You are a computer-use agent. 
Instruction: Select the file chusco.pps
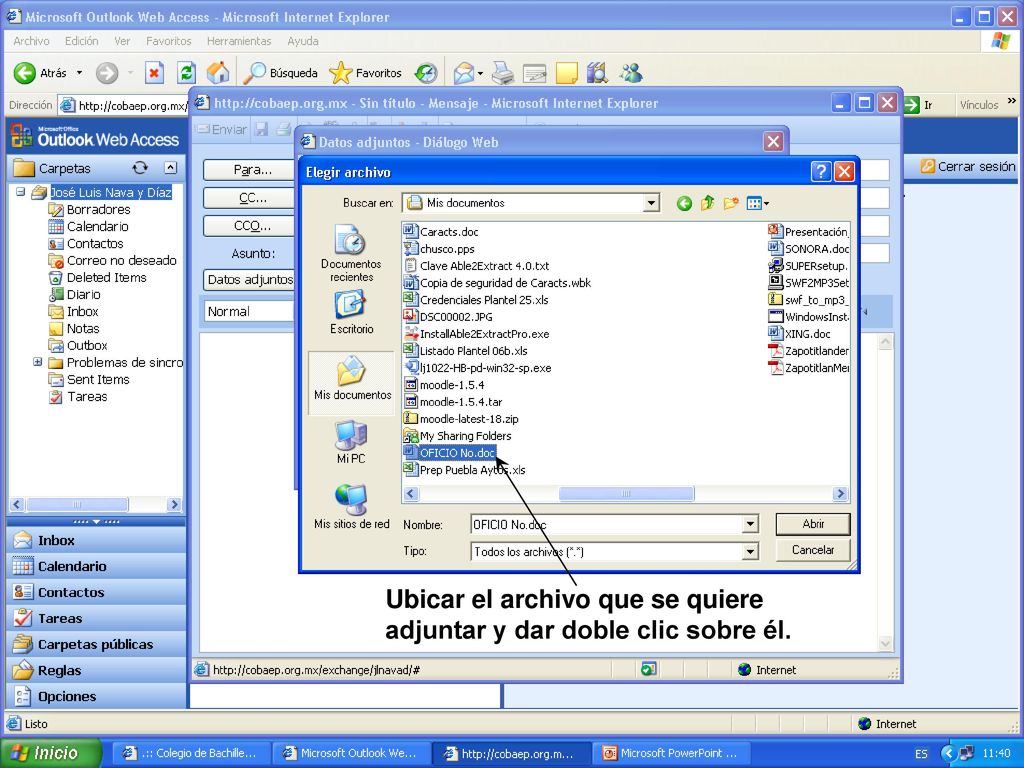click(440, 249)
